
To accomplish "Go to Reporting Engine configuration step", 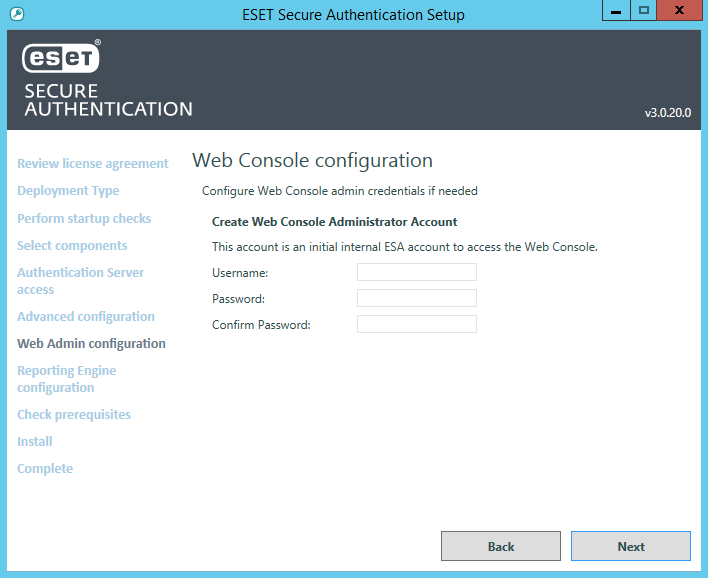I will [x=66, y=379].
